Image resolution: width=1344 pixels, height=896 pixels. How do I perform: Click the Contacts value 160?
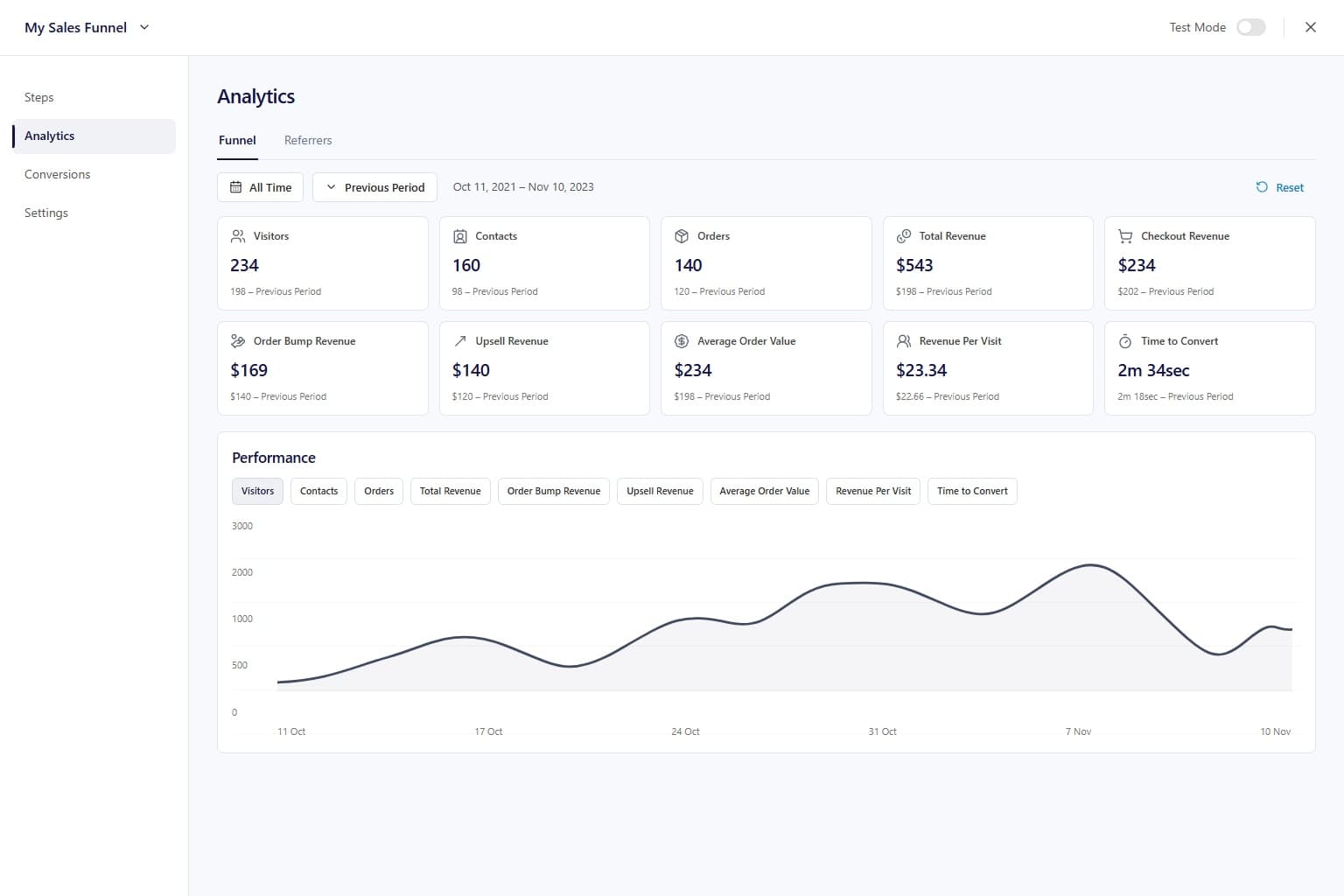466,265
